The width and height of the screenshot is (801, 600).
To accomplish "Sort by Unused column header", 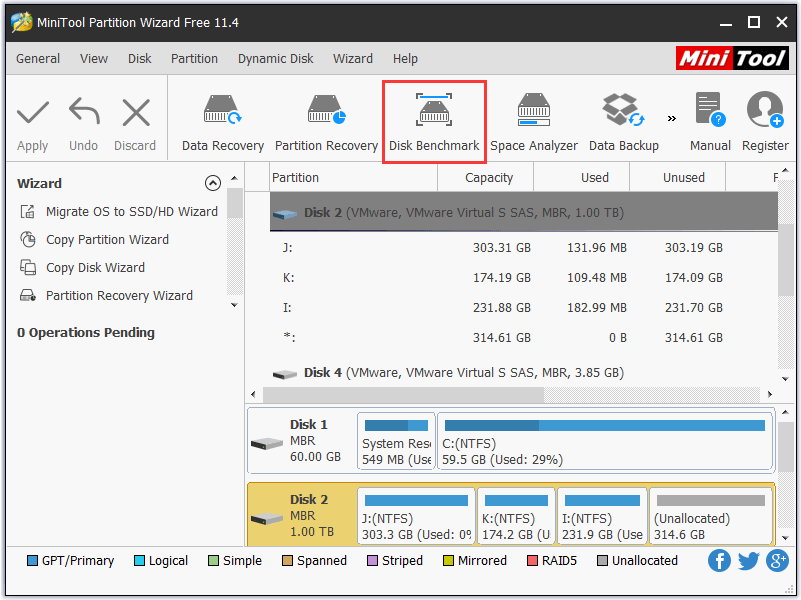I will (x=678, y=178).
